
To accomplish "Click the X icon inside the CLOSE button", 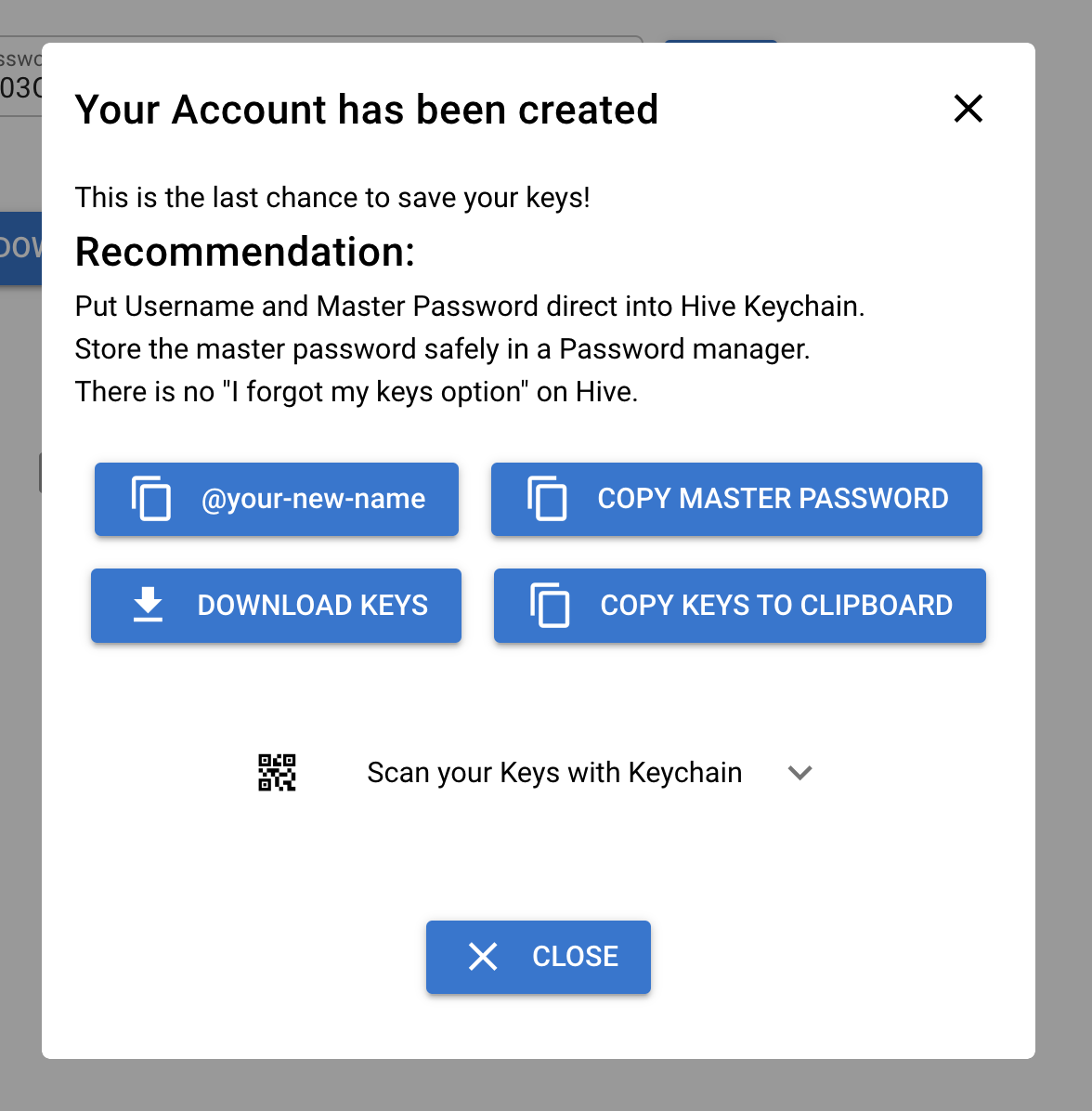I will (x=483, y=957).
